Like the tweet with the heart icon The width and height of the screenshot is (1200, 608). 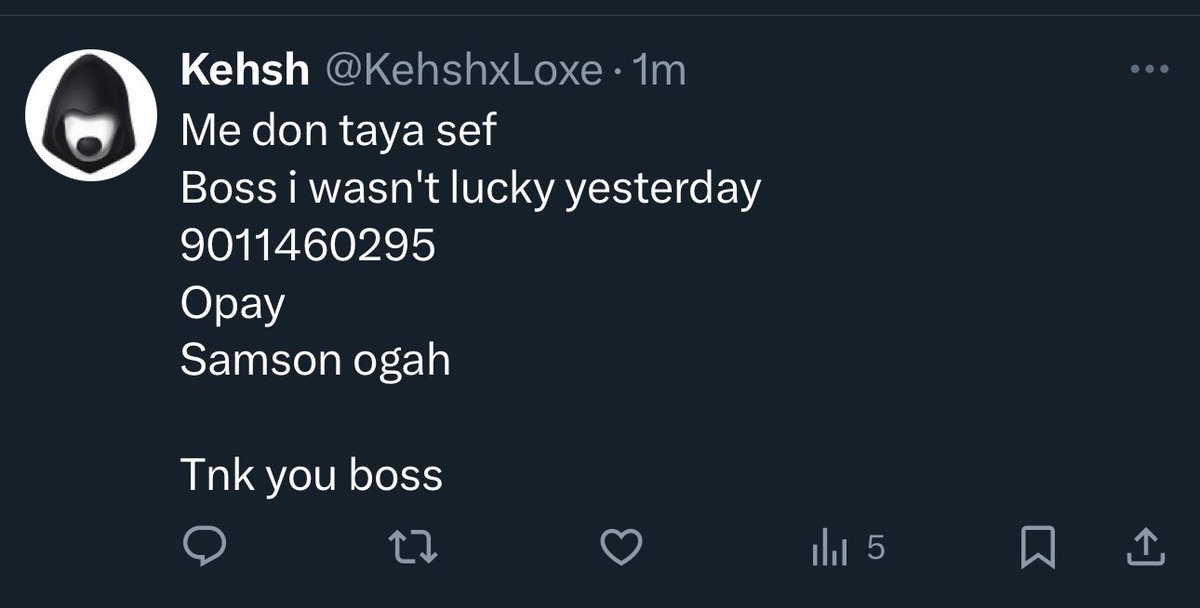(621, 547)
